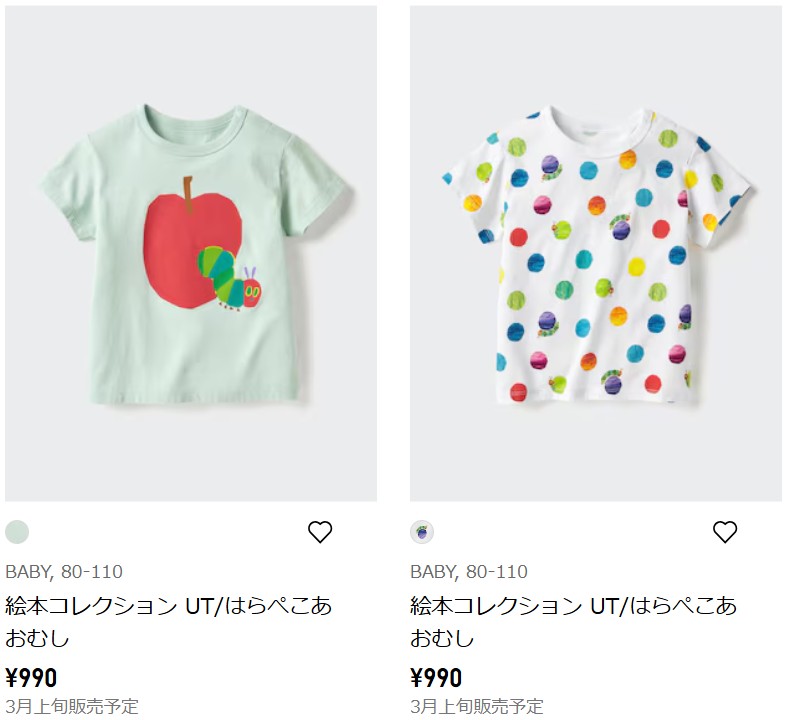Open the product title link under the green shirt
786x720 pixels.
pyautogui.click(x=168, y=621)
